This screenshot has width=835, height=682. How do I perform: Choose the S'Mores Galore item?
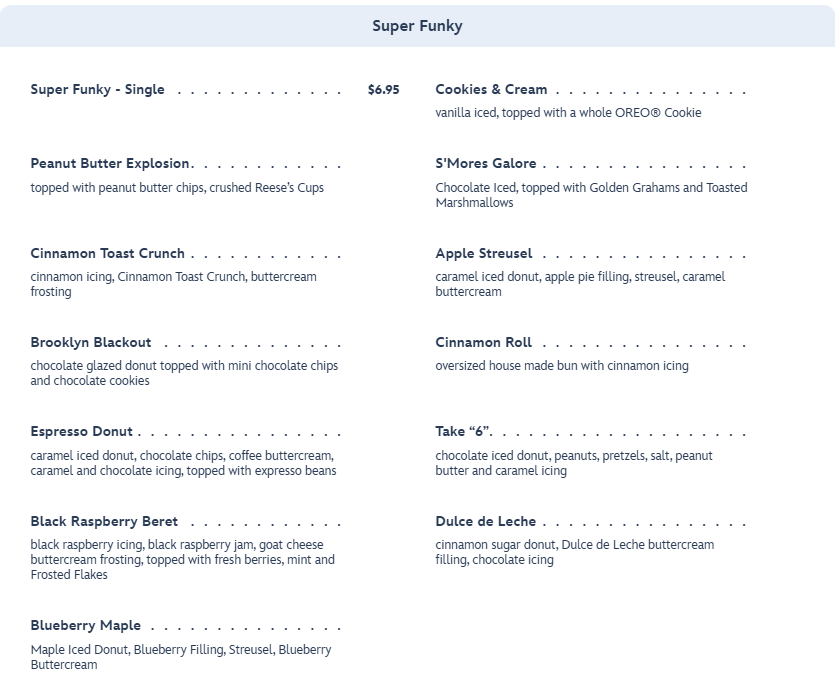pyautogui.click(x=486, y=163)
